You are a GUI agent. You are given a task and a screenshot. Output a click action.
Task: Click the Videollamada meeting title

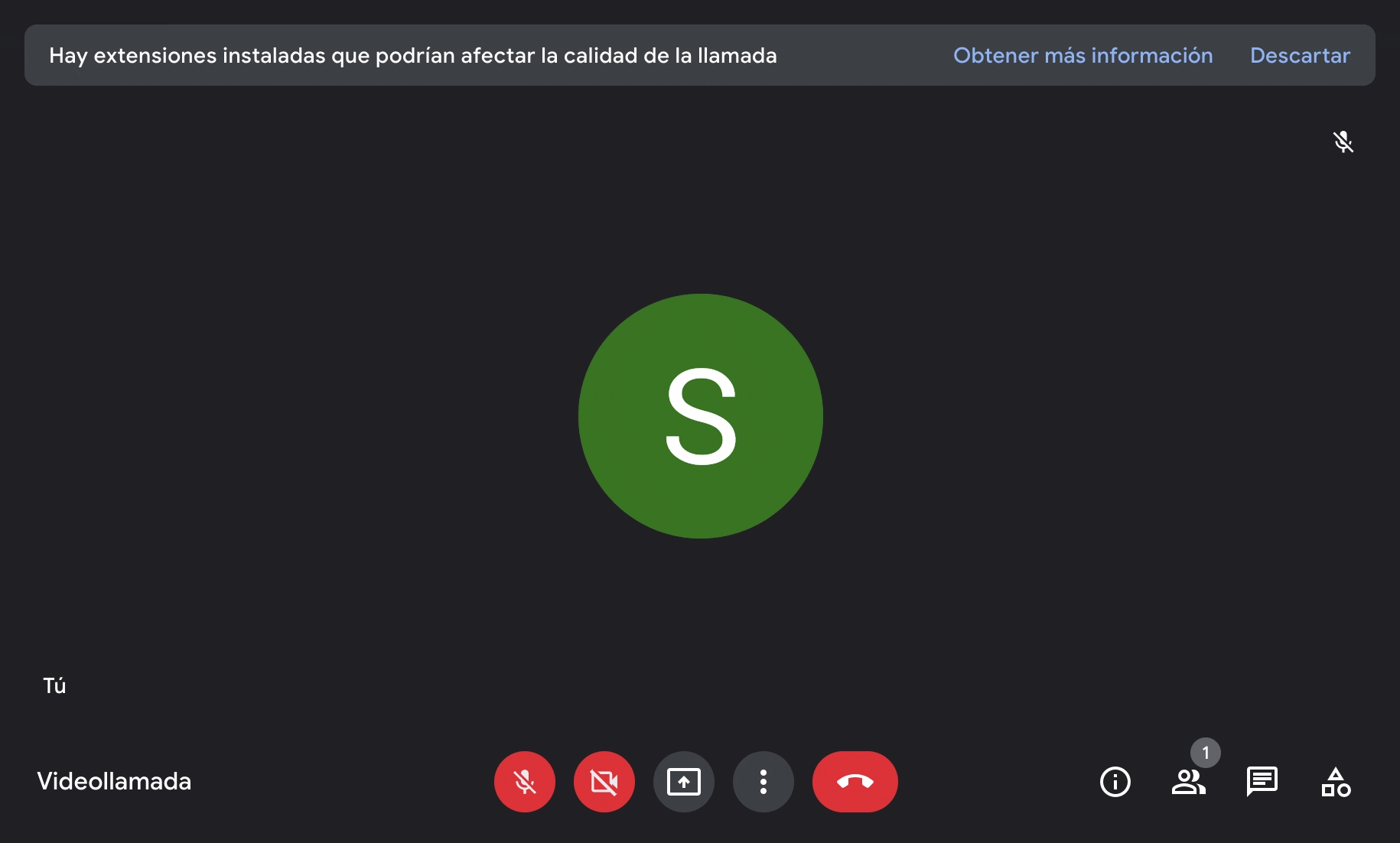tap(114, 781)
